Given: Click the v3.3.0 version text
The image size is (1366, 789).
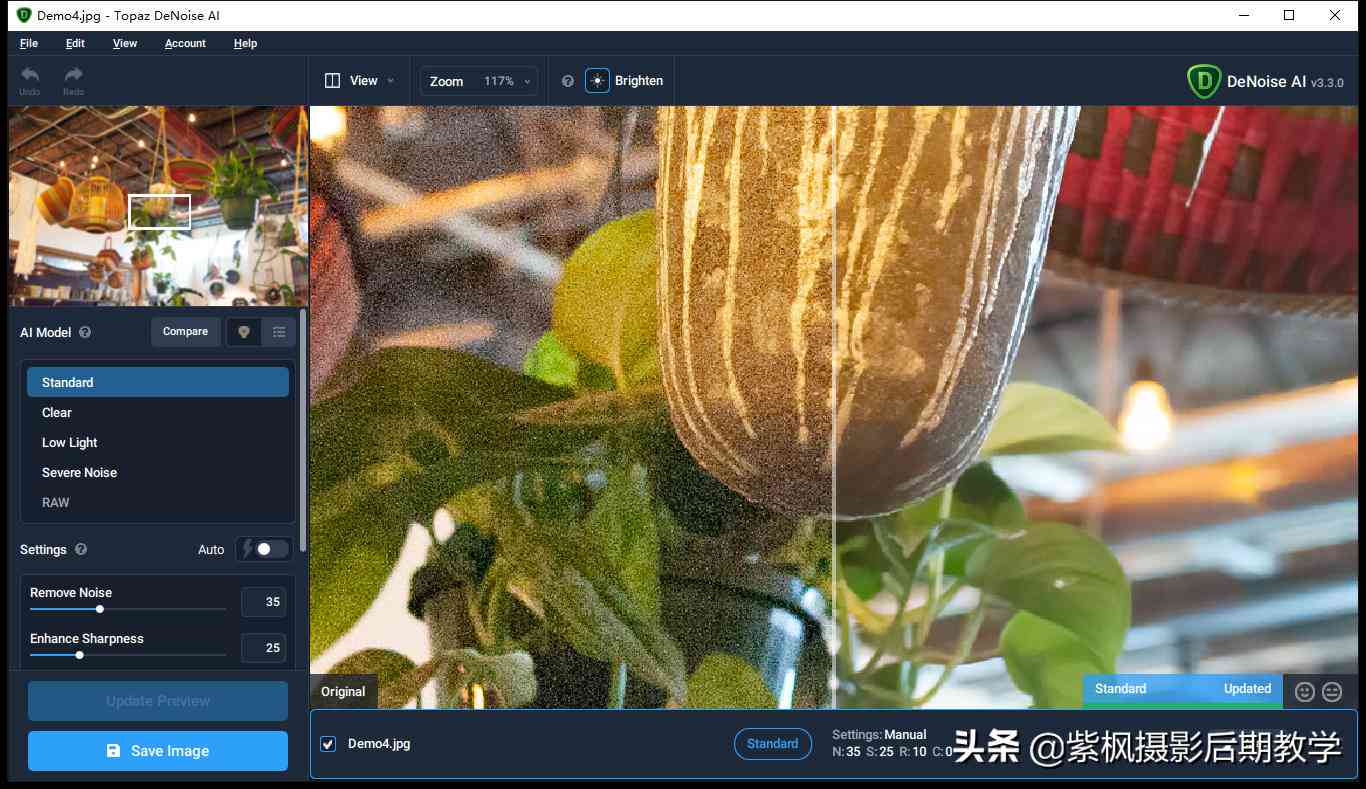Looking at the screenshot, I should pyautogui.click(x=1327, y=83).
